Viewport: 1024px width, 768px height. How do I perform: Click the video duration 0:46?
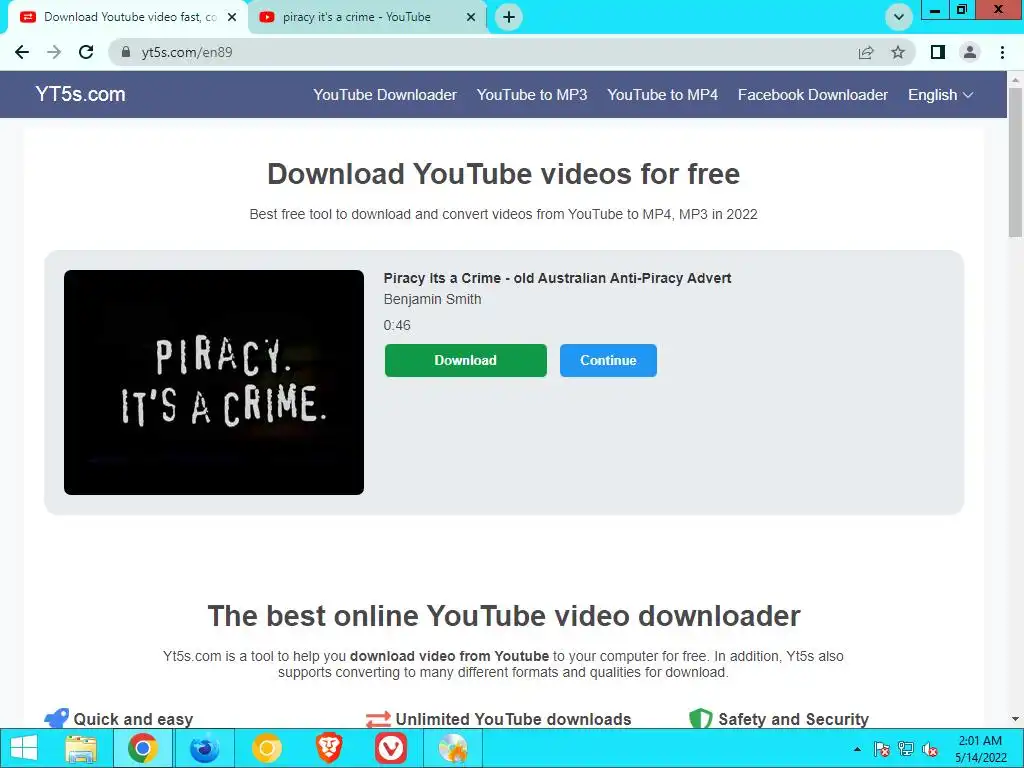397,325
